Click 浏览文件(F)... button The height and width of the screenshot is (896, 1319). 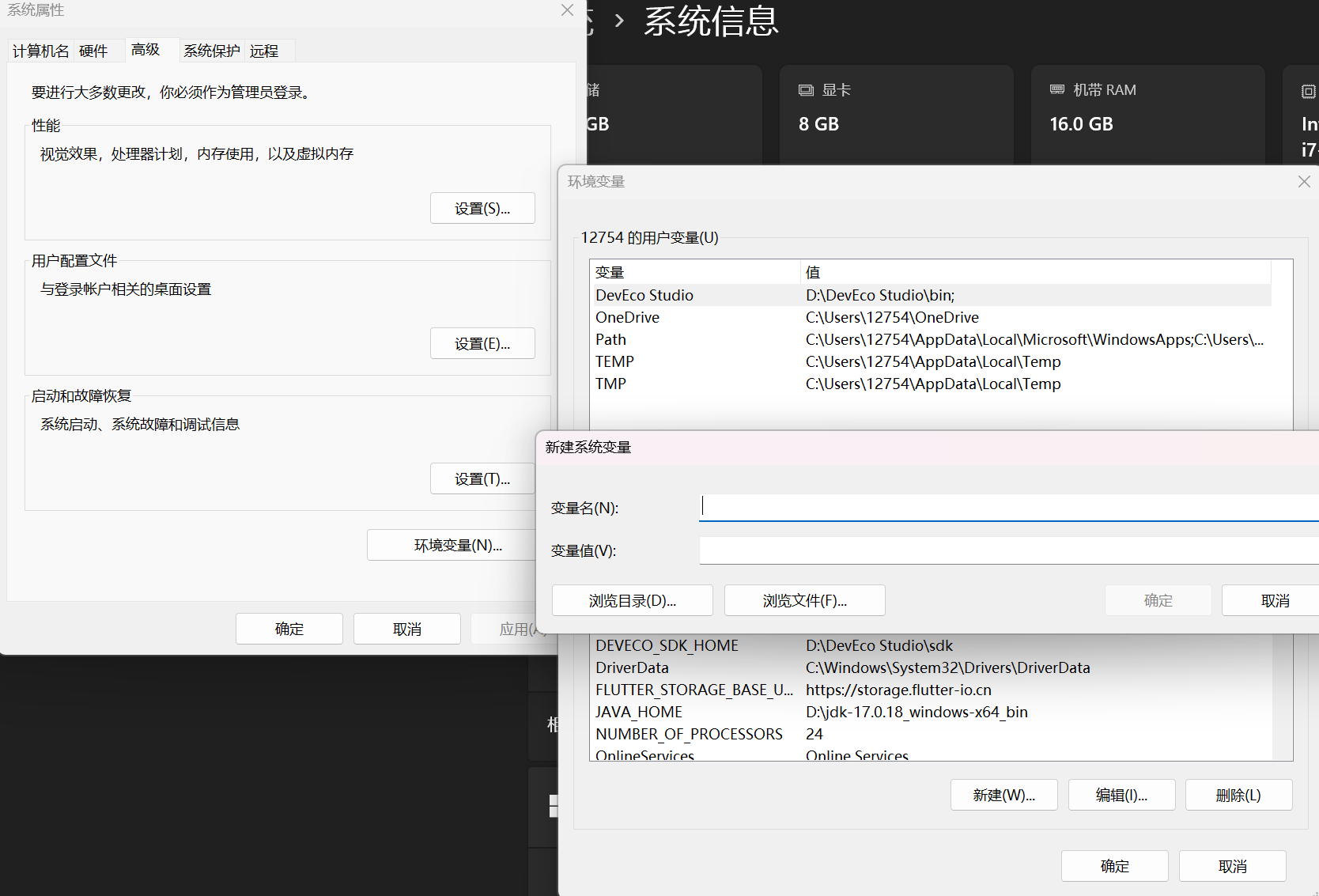click(x=805, y=600)
